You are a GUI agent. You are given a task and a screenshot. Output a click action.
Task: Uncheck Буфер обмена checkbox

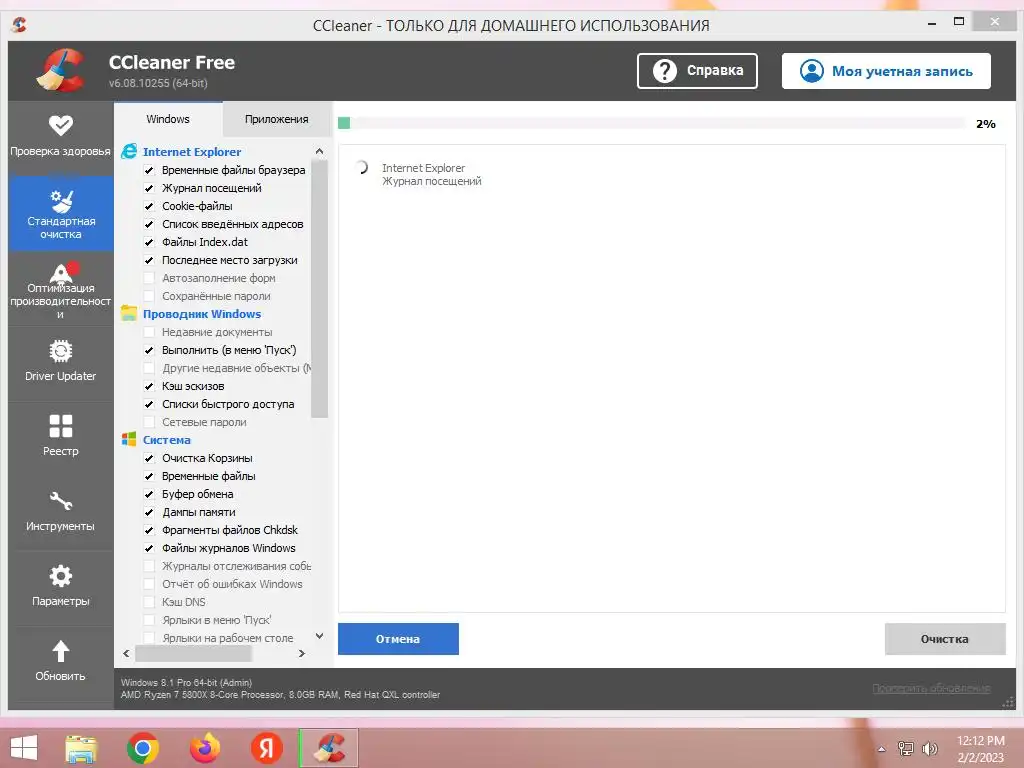149,494
